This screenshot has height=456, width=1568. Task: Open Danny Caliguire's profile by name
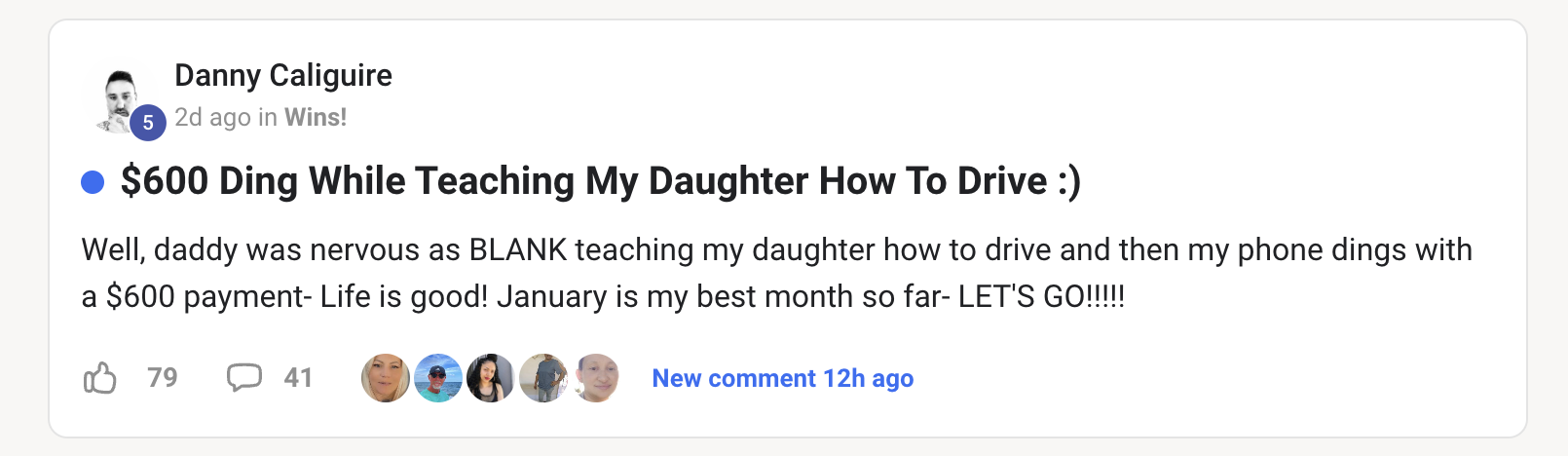(283, 75)
